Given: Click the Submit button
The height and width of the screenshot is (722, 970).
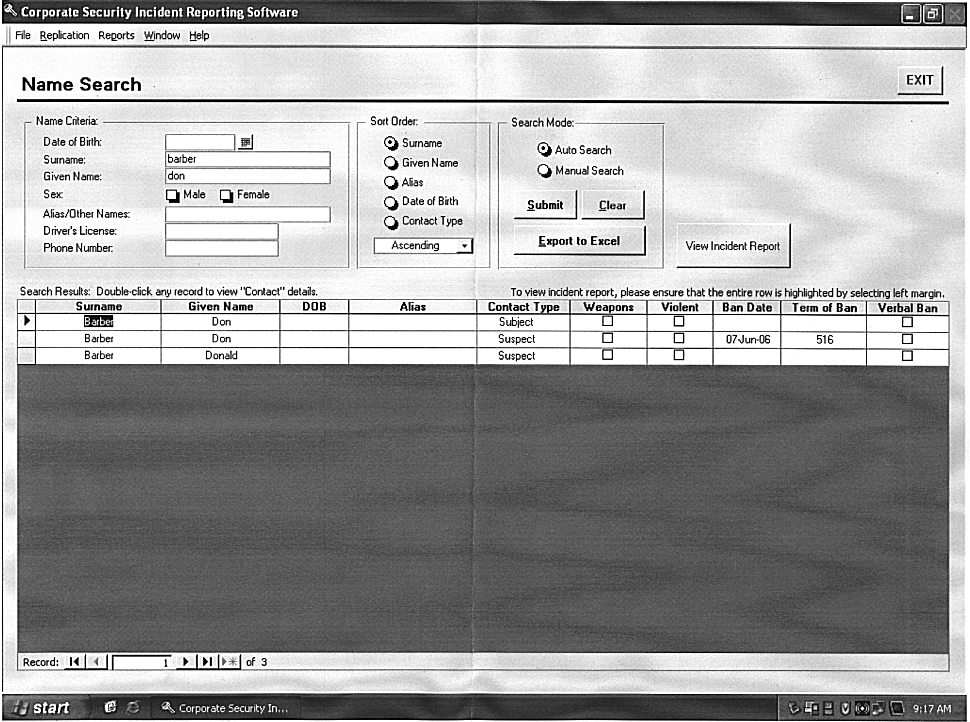Looking at the screenshot, I should pos(545,205).
